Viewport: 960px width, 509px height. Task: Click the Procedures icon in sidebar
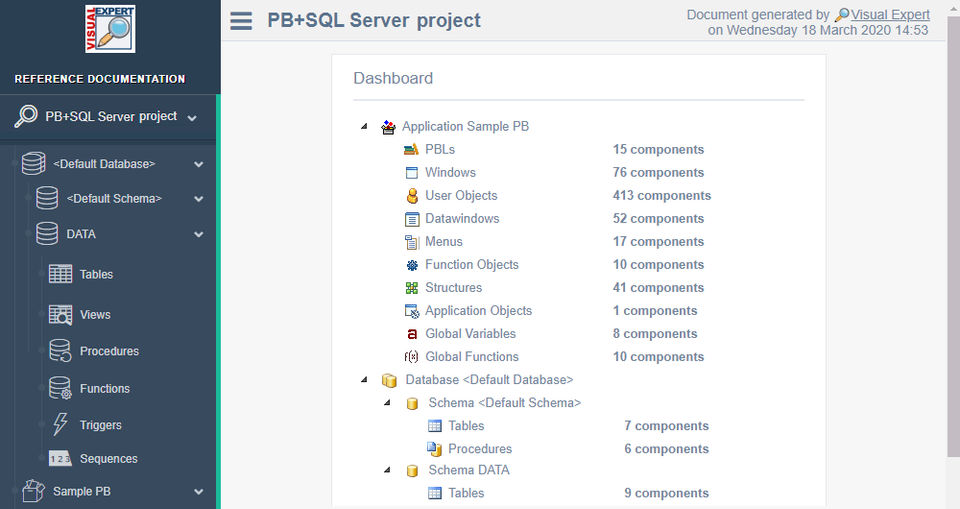click(61, 351)
